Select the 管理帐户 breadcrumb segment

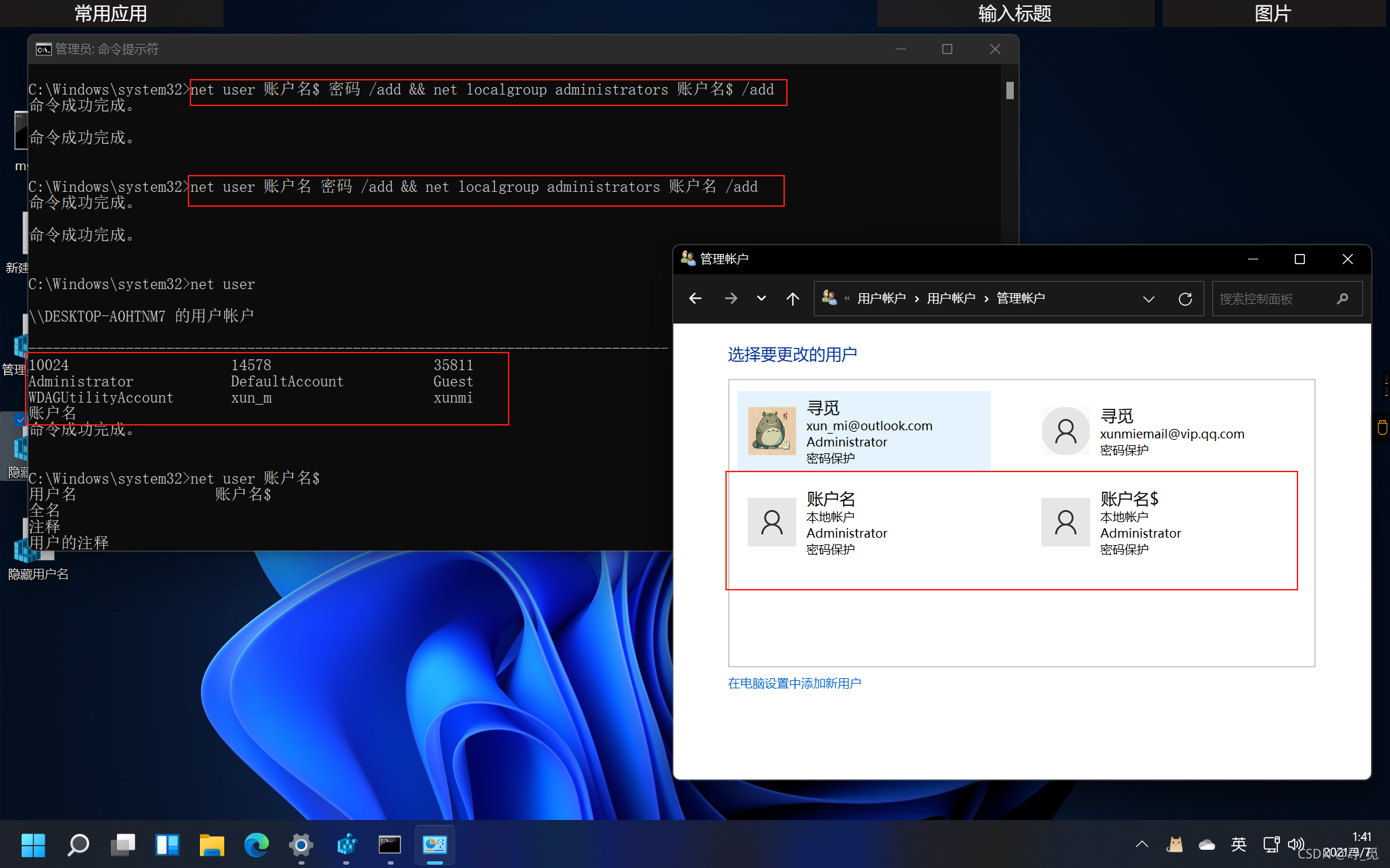coord(1020,299)
